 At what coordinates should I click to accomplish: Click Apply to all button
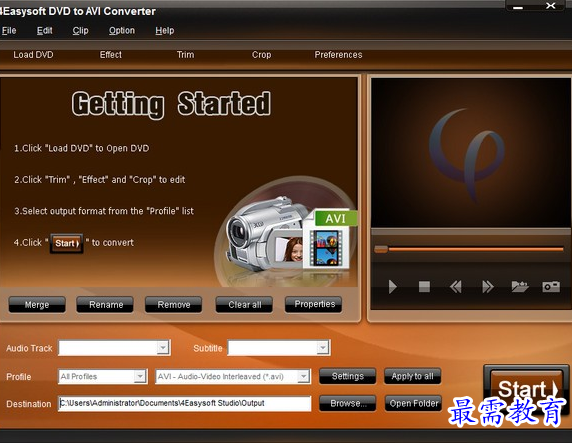pyautogui.click(x=413, y=376)
